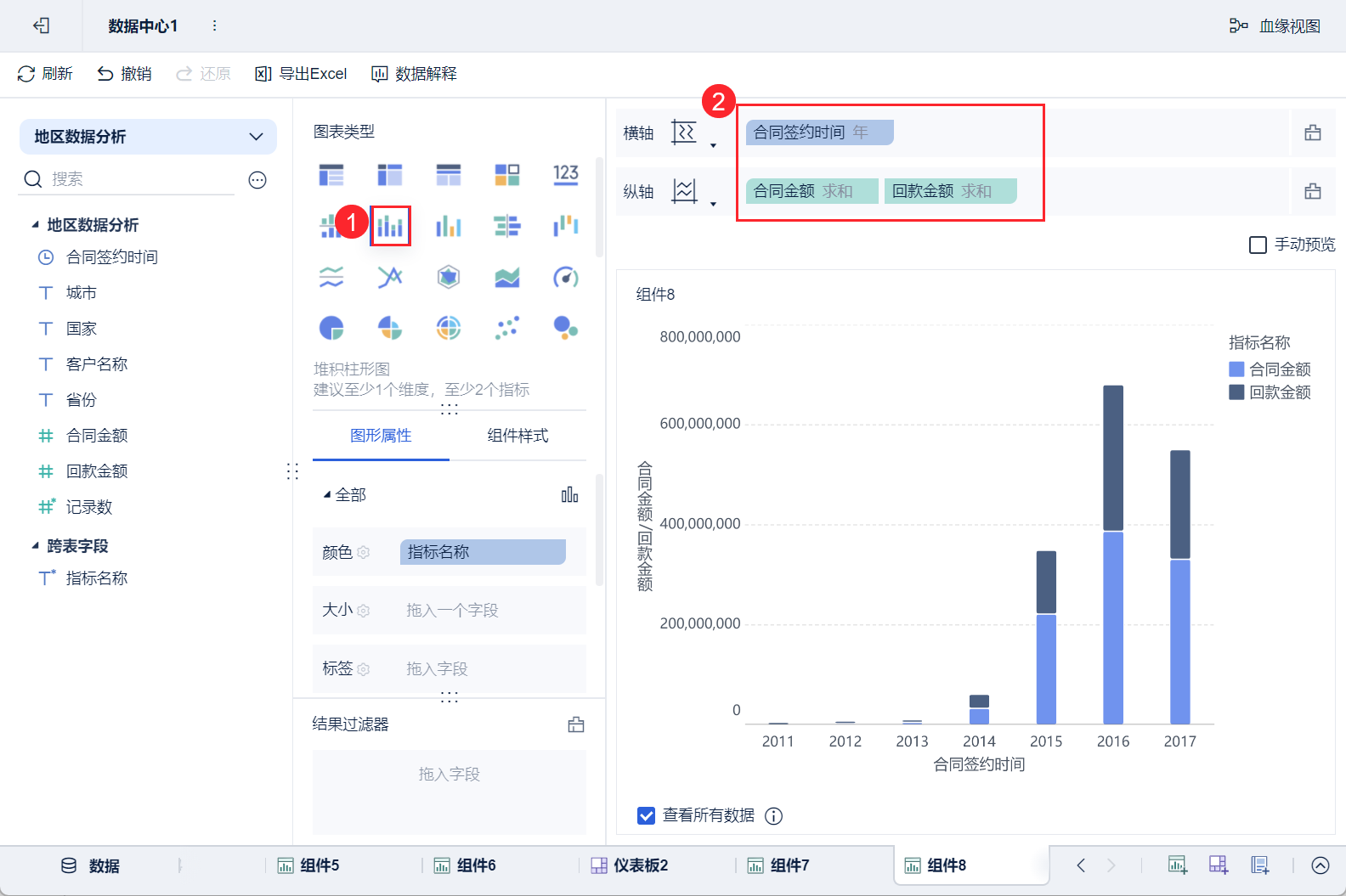
Task: Select the radar chart icon
Action: (449, 277)
